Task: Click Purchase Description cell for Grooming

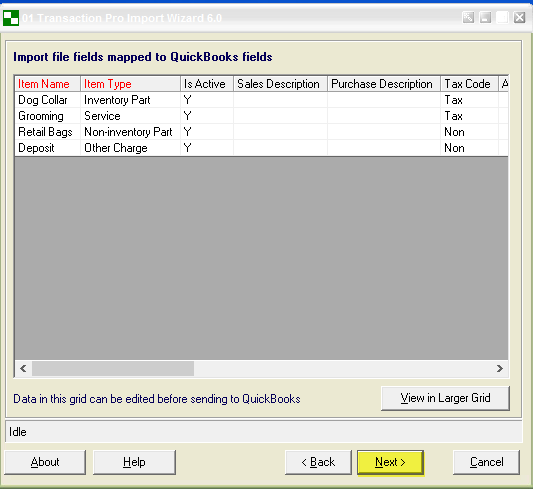Action: point(384,116)
